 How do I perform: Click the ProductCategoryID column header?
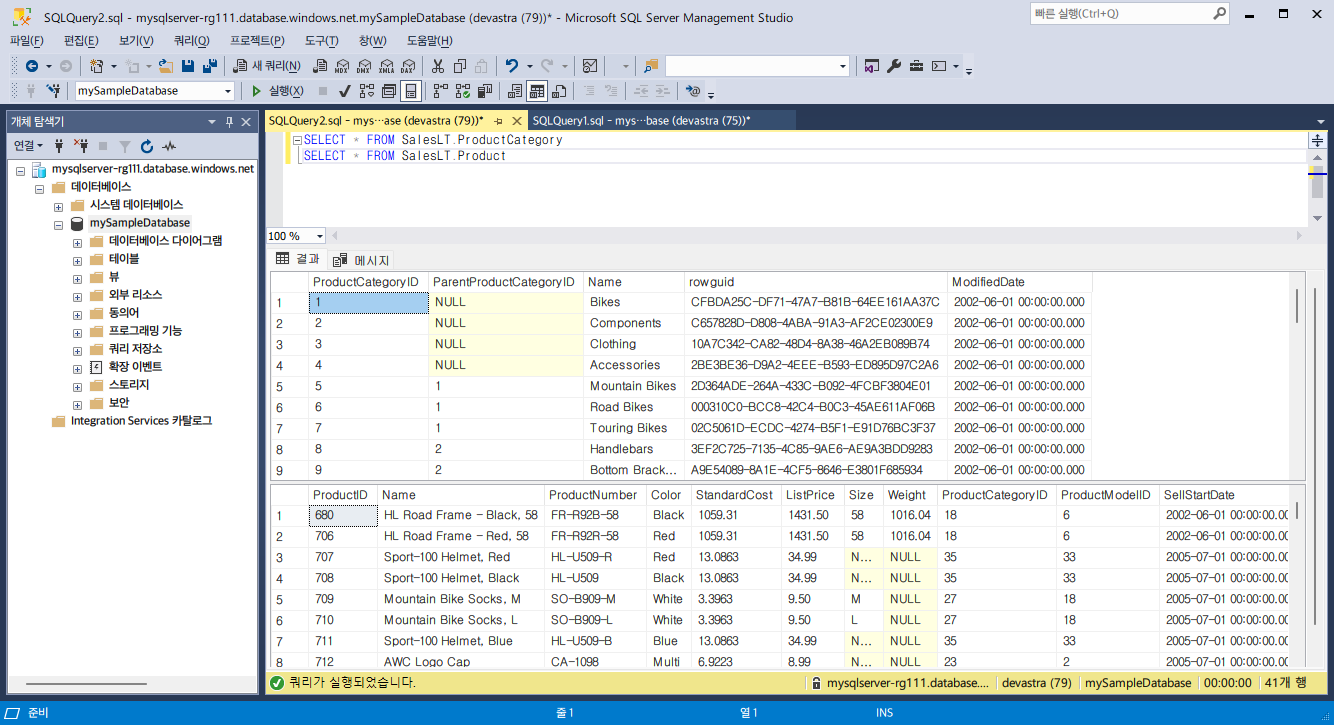pyautogui.click(x=368, y=282)
